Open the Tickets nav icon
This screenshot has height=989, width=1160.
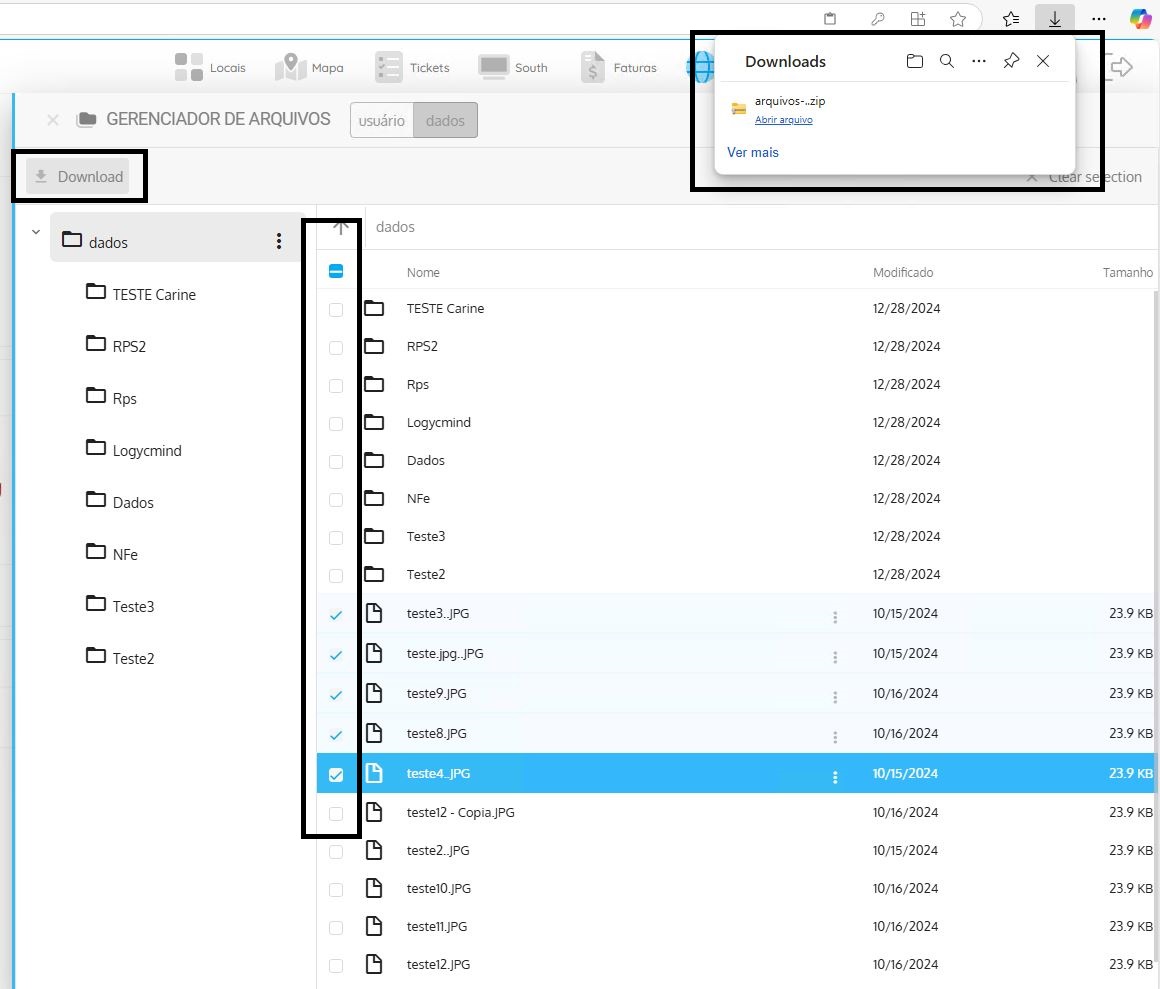click(x=388, y=67)
